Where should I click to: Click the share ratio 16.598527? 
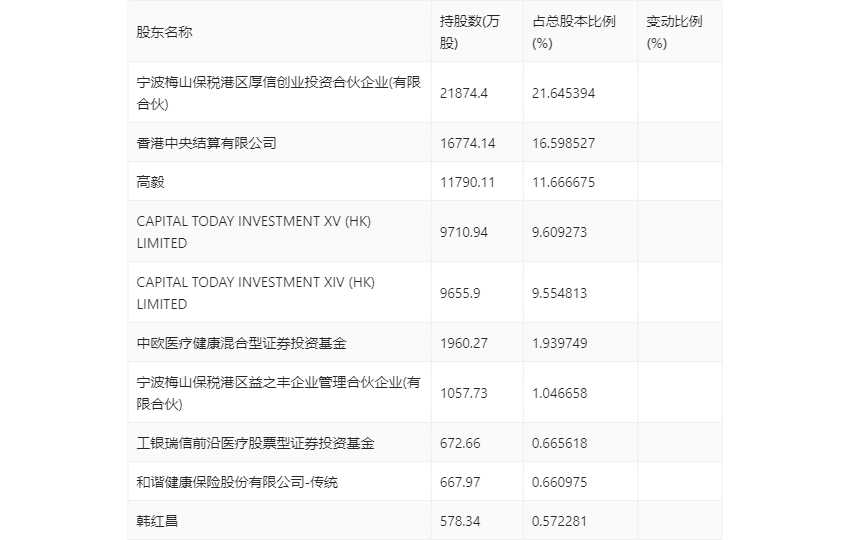click(x=563, y=143)
